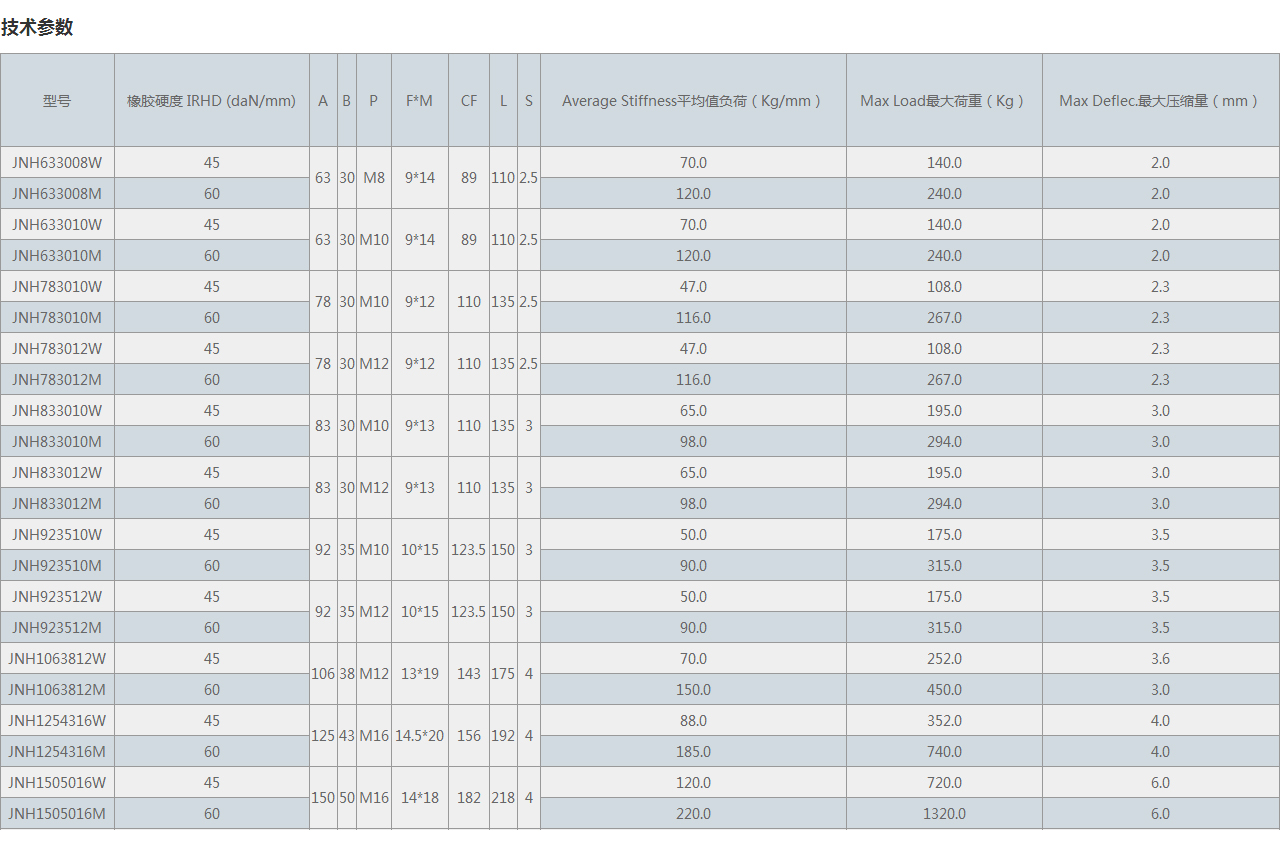Click the JNH1063812W model cell
The width and height of the screenshot is (1280, 843).
pyautogui.click(x=57, y=659)
